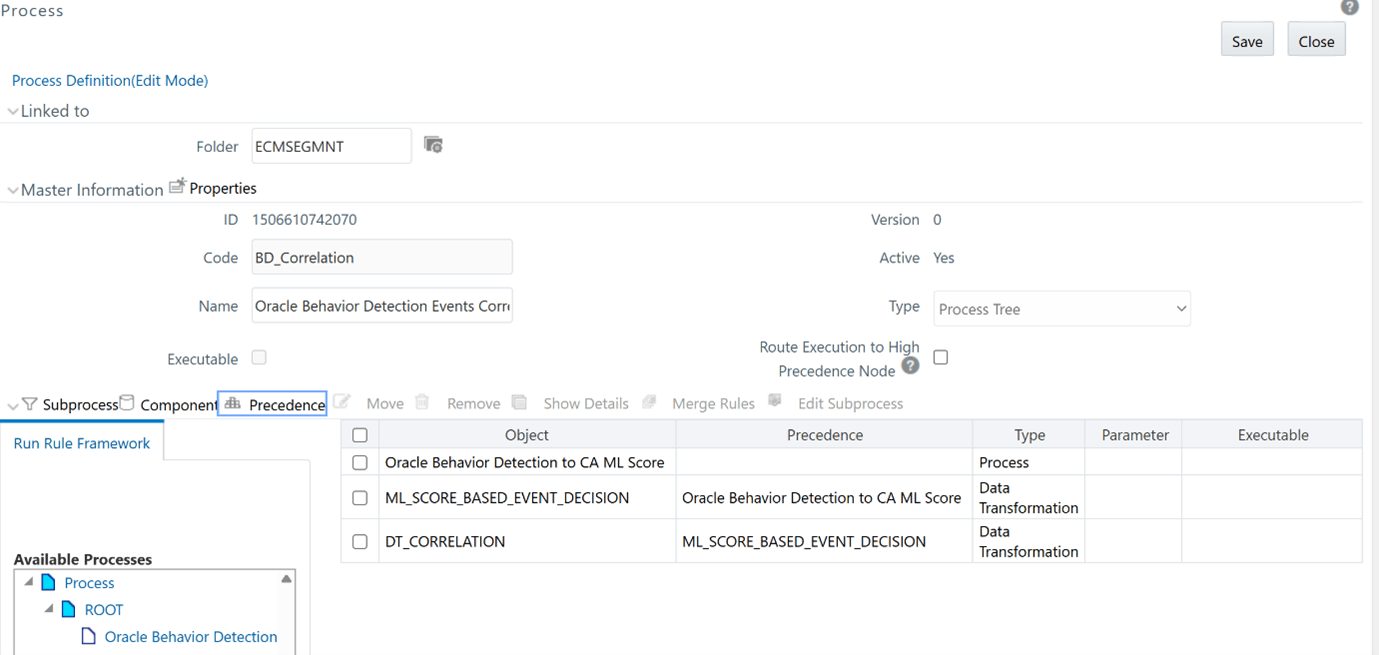Click the Component cylinder icon
This screenshot has height=655, width=1379.
tap(127, 403)
